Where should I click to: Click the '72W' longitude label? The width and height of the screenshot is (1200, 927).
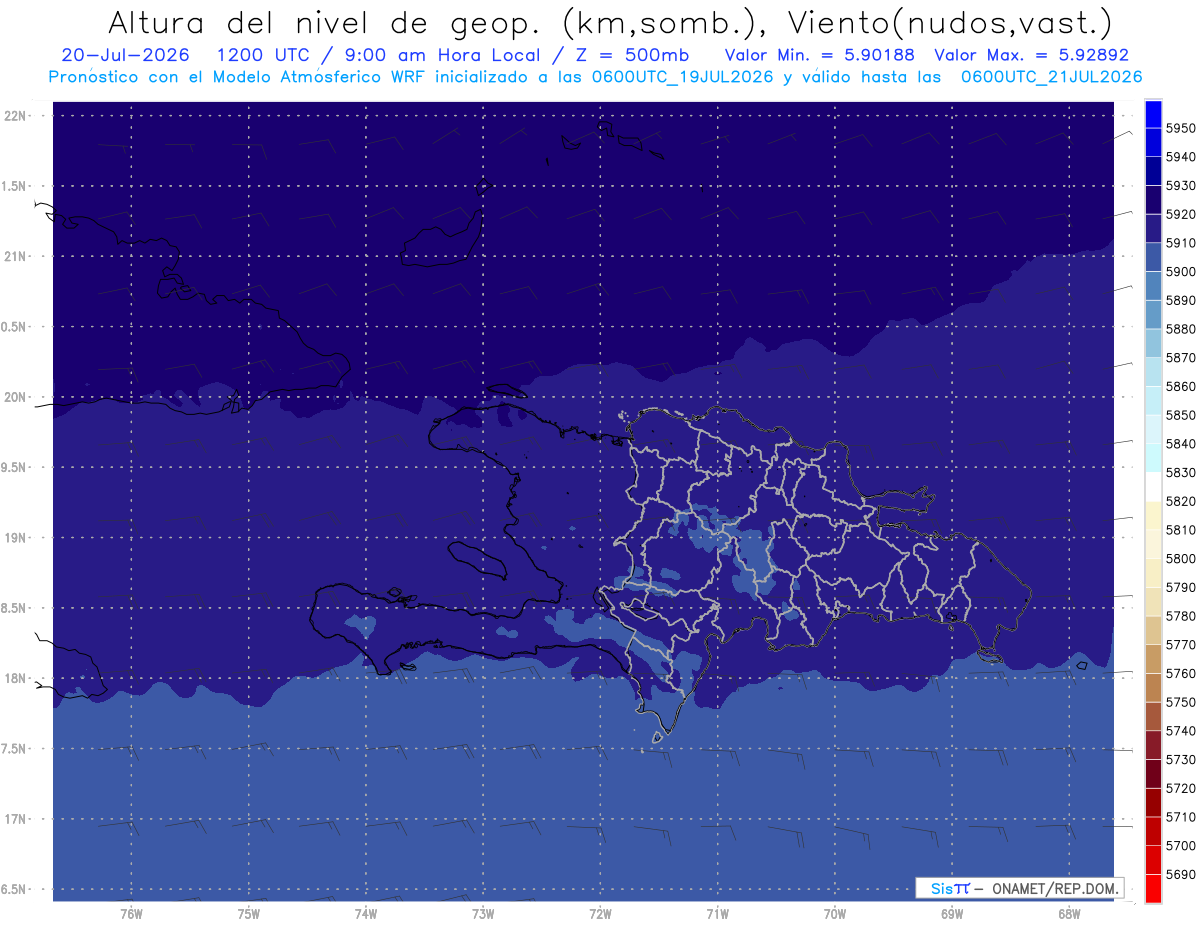tap(600, 914)
